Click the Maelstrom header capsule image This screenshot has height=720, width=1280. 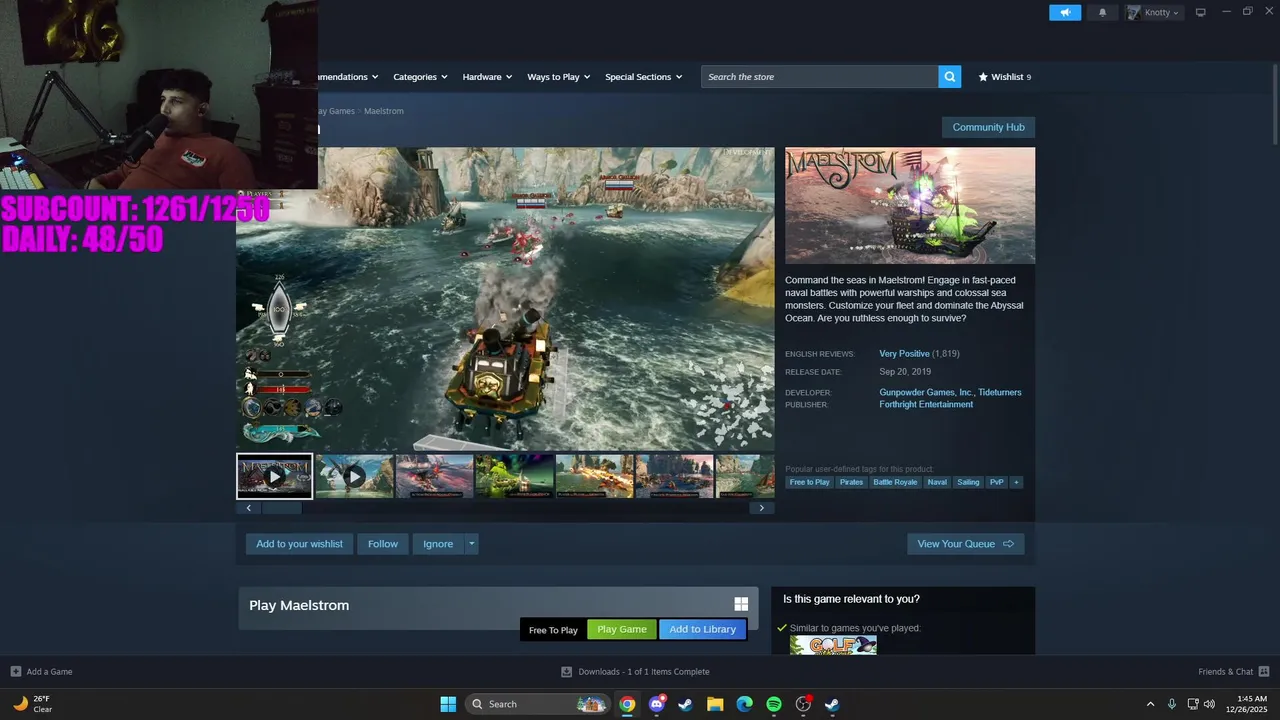click(910, 206)
